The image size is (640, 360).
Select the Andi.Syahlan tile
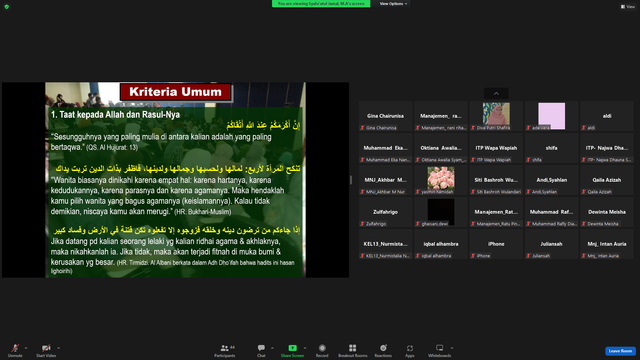551,180
